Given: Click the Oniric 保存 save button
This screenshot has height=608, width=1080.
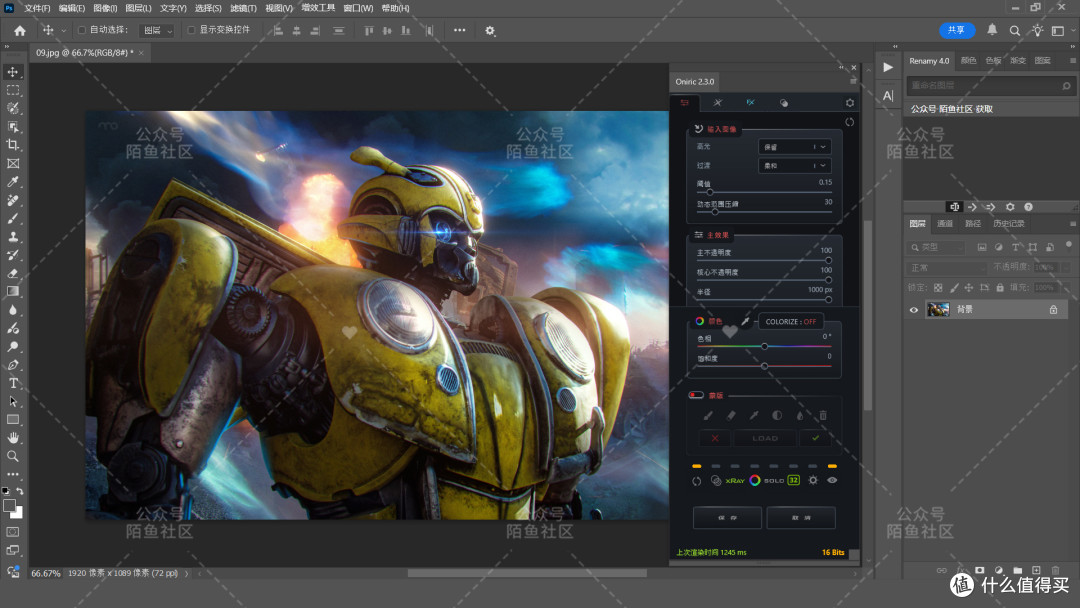Looking at the screenshot, I should click(x=727, y=517).
